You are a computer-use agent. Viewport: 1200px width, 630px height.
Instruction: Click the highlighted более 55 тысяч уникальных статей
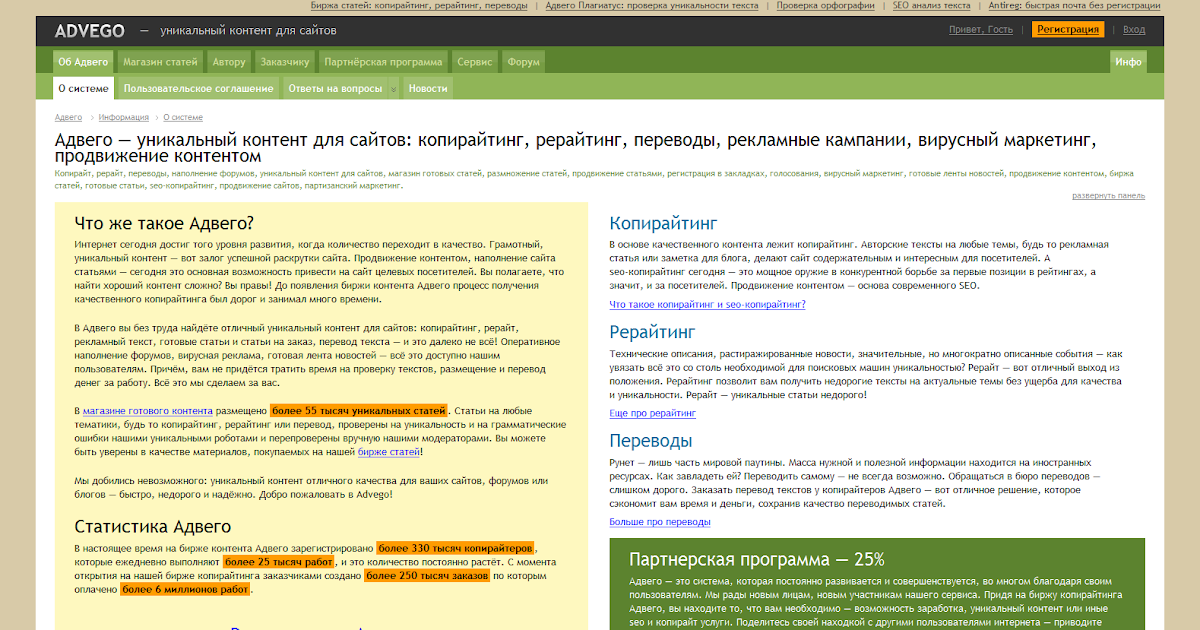[359, 411]
